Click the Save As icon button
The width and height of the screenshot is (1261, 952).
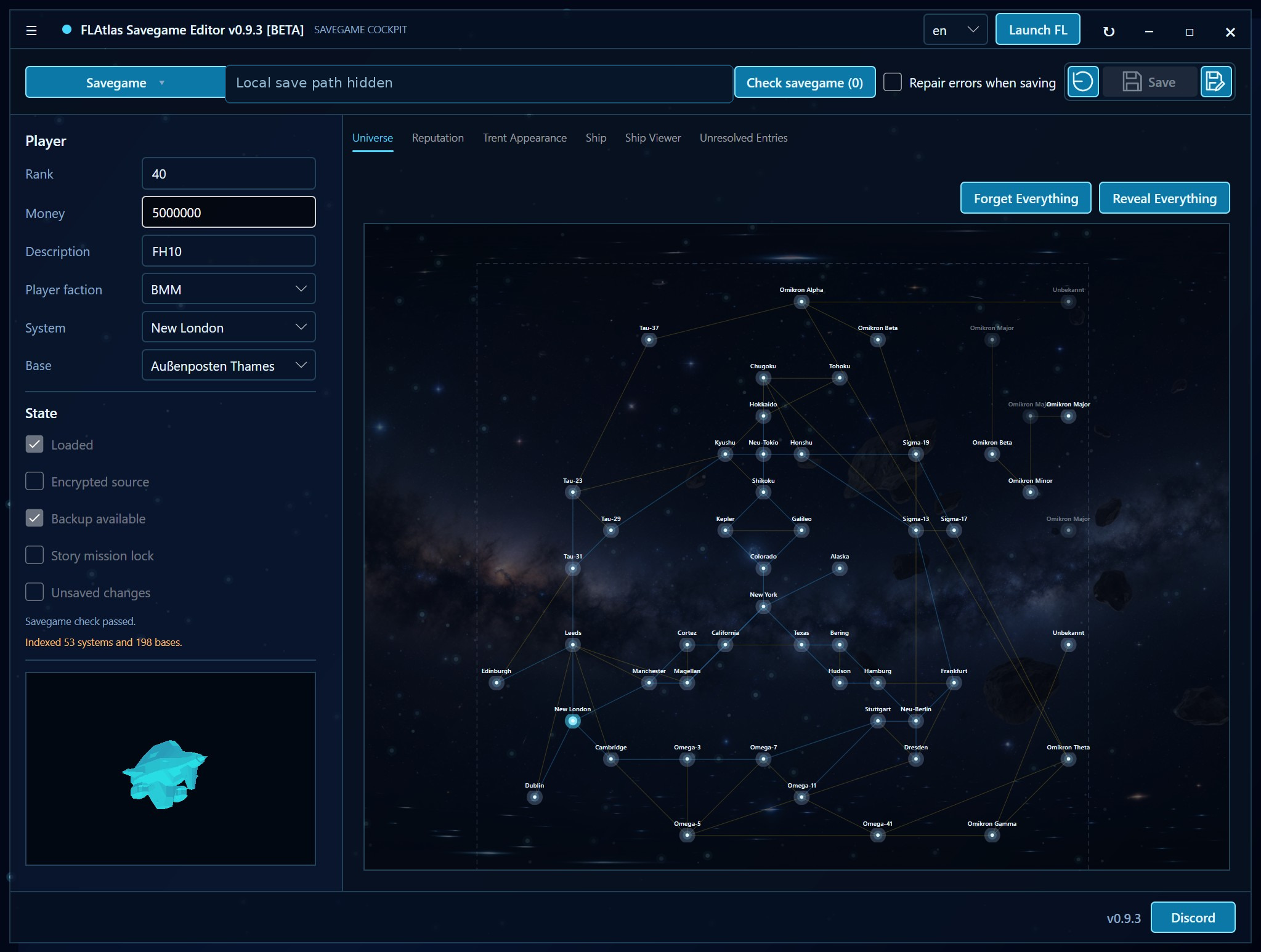tap(1215, 82)
